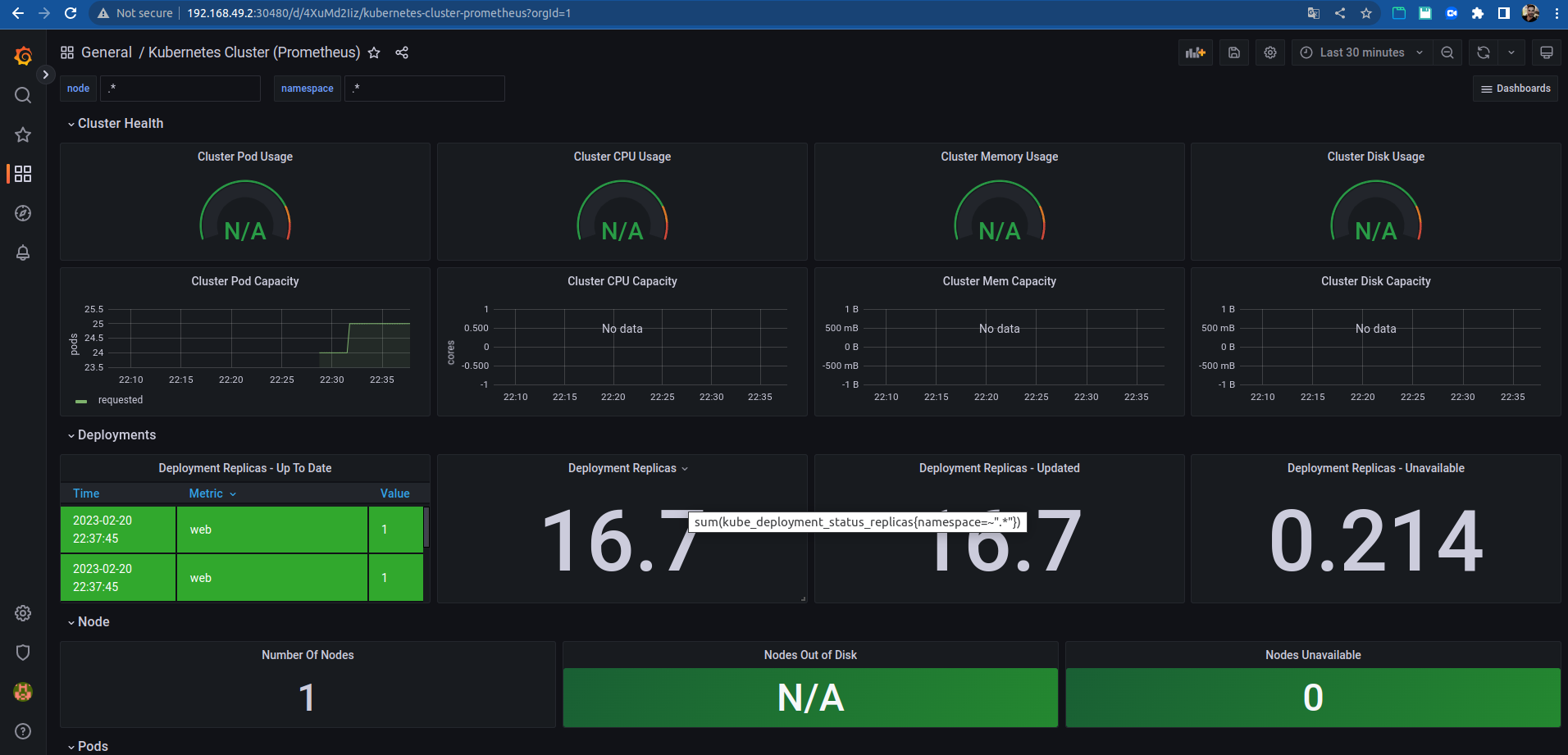
Task: Click Nodes Unavailable panel title
Action: point(1313,655)
